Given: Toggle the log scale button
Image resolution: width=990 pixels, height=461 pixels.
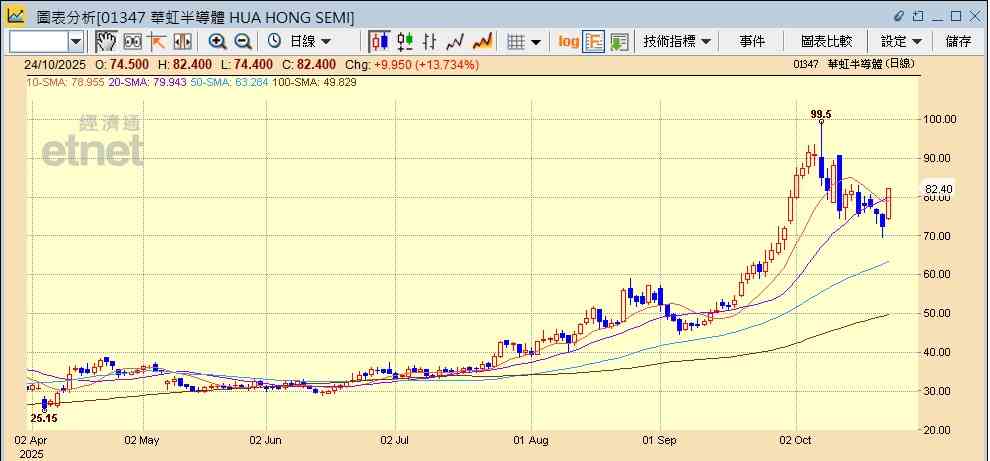Looking at the screenshot, I should coord(568,41).
